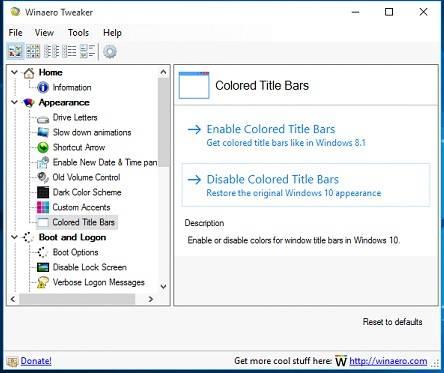Click the Colored Title Bars tree icon
The width and height of the screenshot is (444, 373).
[43, 222]
